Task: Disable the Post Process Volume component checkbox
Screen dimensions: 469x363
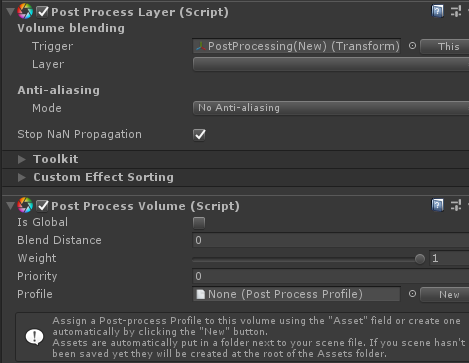Action: (43, 206)
